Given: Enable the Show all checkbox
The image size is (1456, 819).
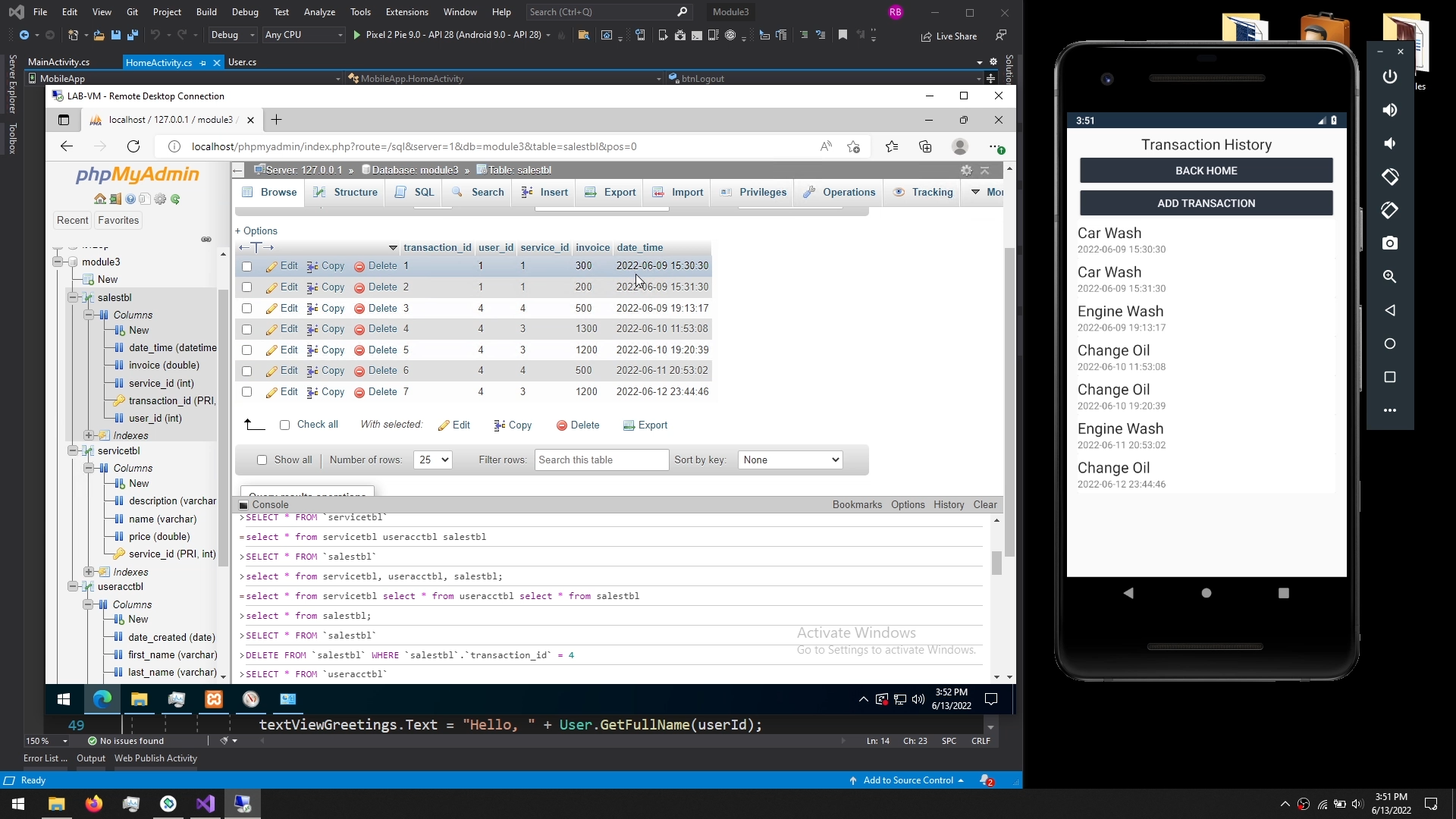Looking at the screenshot, I should point(262,460).
